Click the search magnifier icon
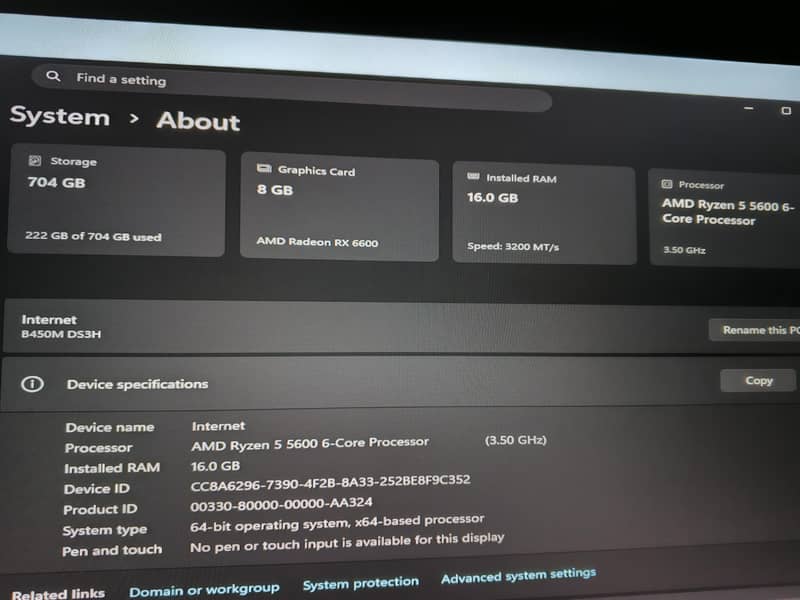The image size is (800, 600). pos(53,77)
